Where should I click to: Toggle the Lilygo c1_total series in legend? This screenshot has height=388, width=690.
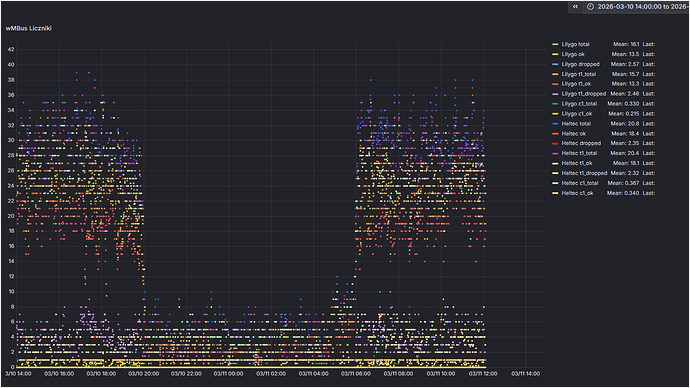[x=579, y=104]
